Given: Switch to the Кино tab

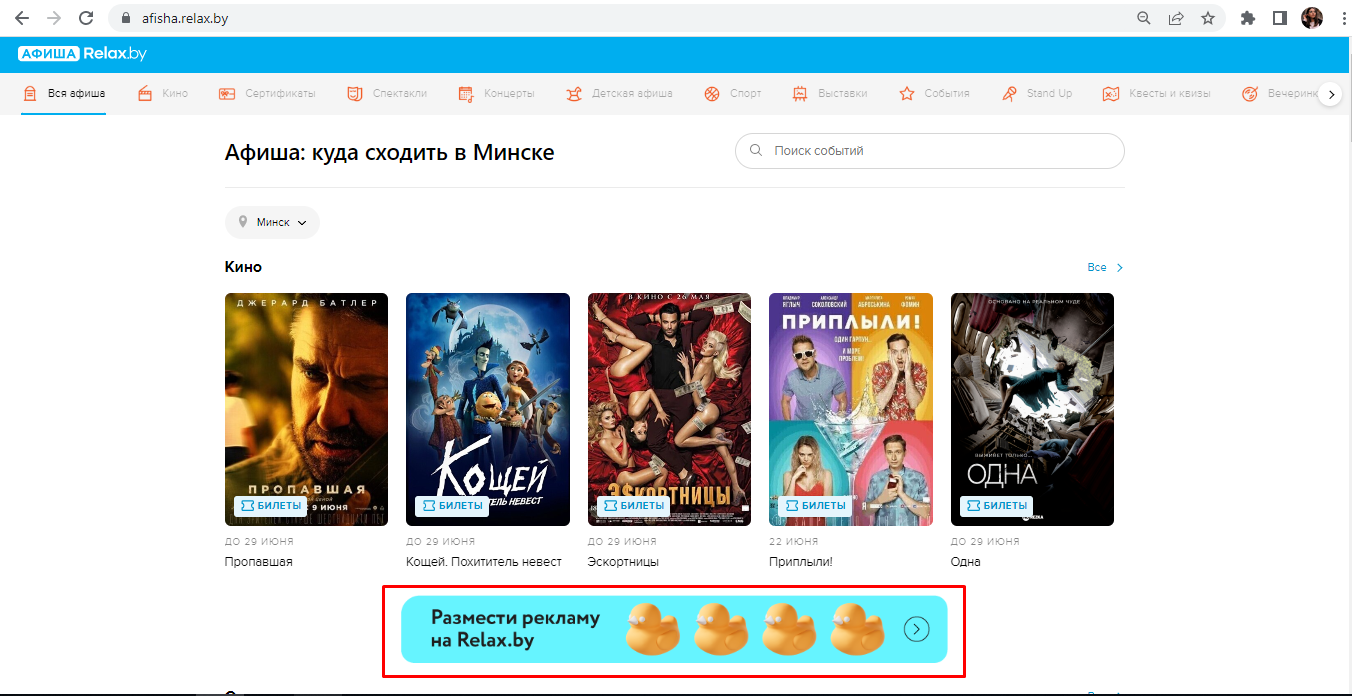Looking at the screenshot, I should (162, 93).
